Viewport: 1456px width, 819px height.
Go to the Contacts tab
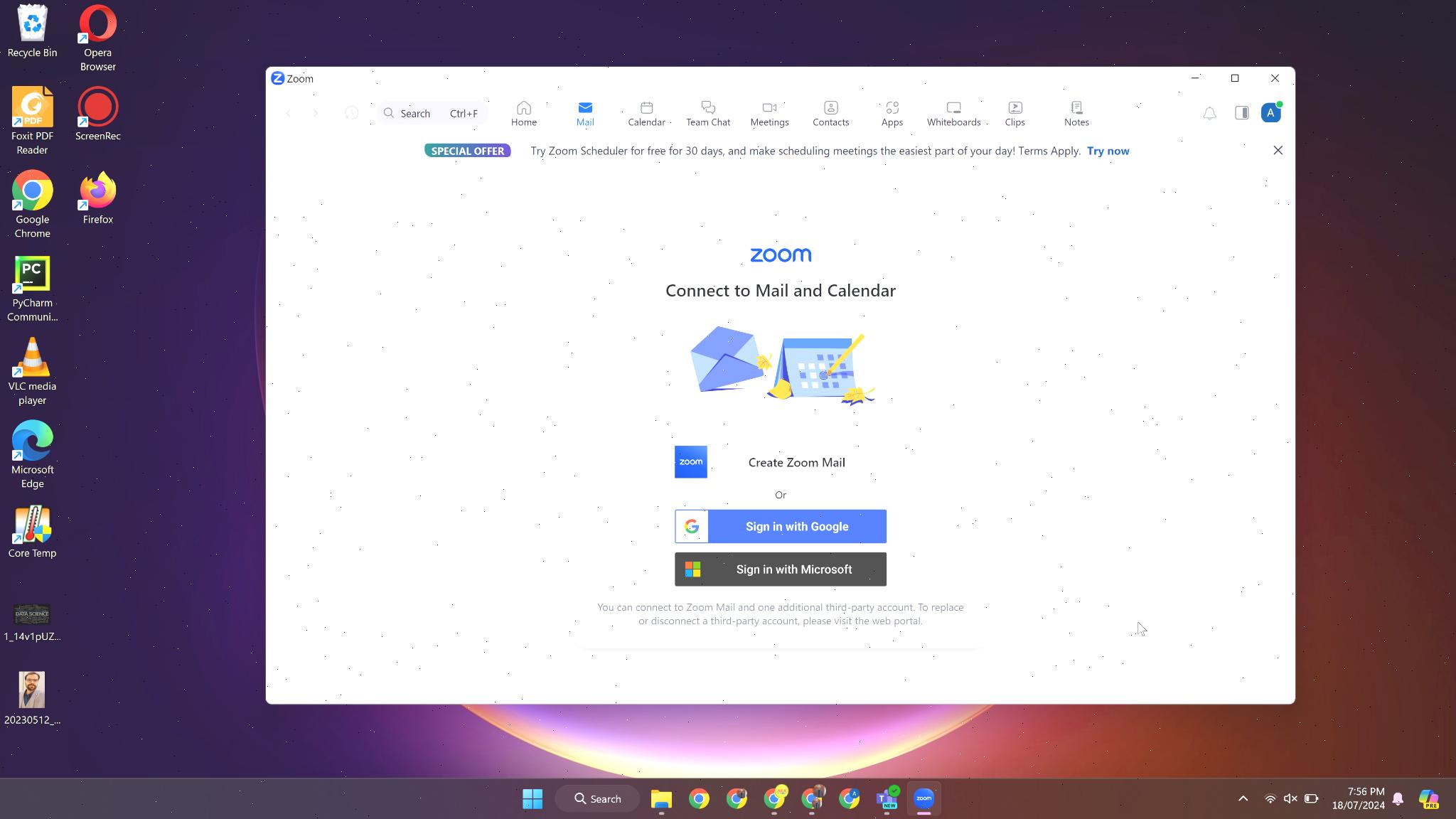pos(830,113)
